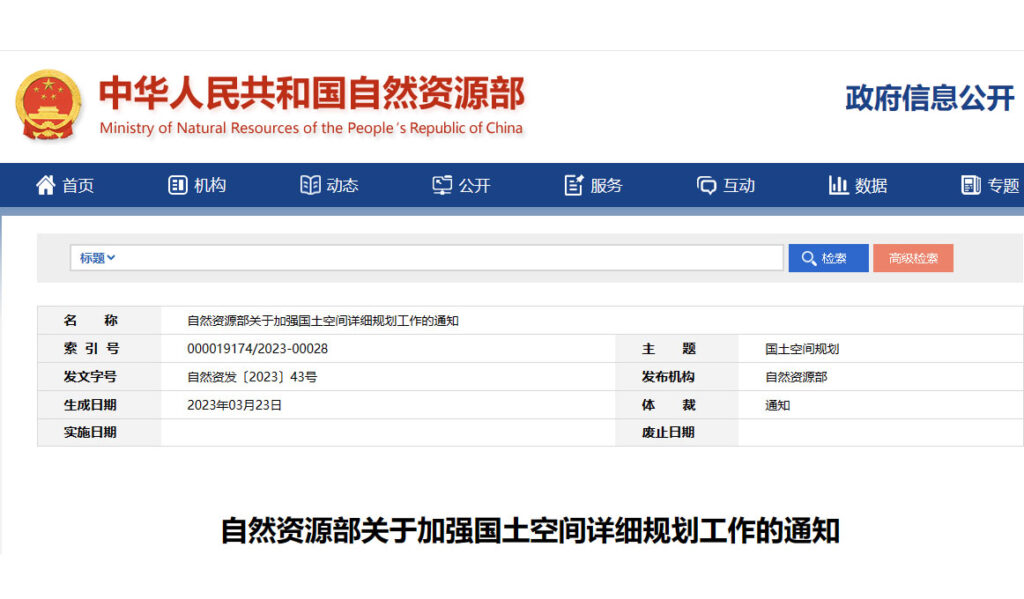Select the 通知 genre value

[777, 405]
